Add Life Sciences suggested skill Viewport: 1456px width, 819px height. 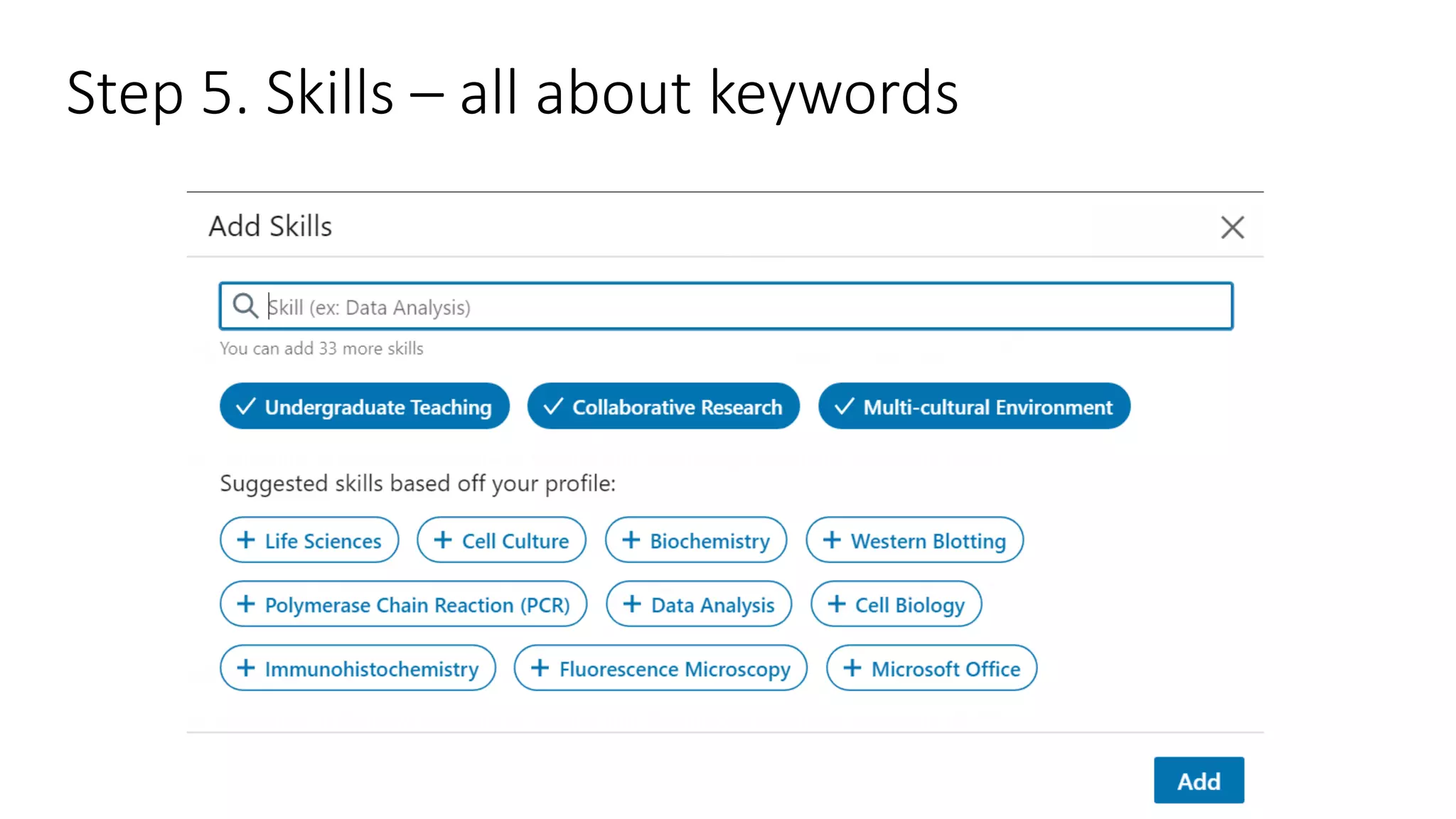tap(309, 540)
